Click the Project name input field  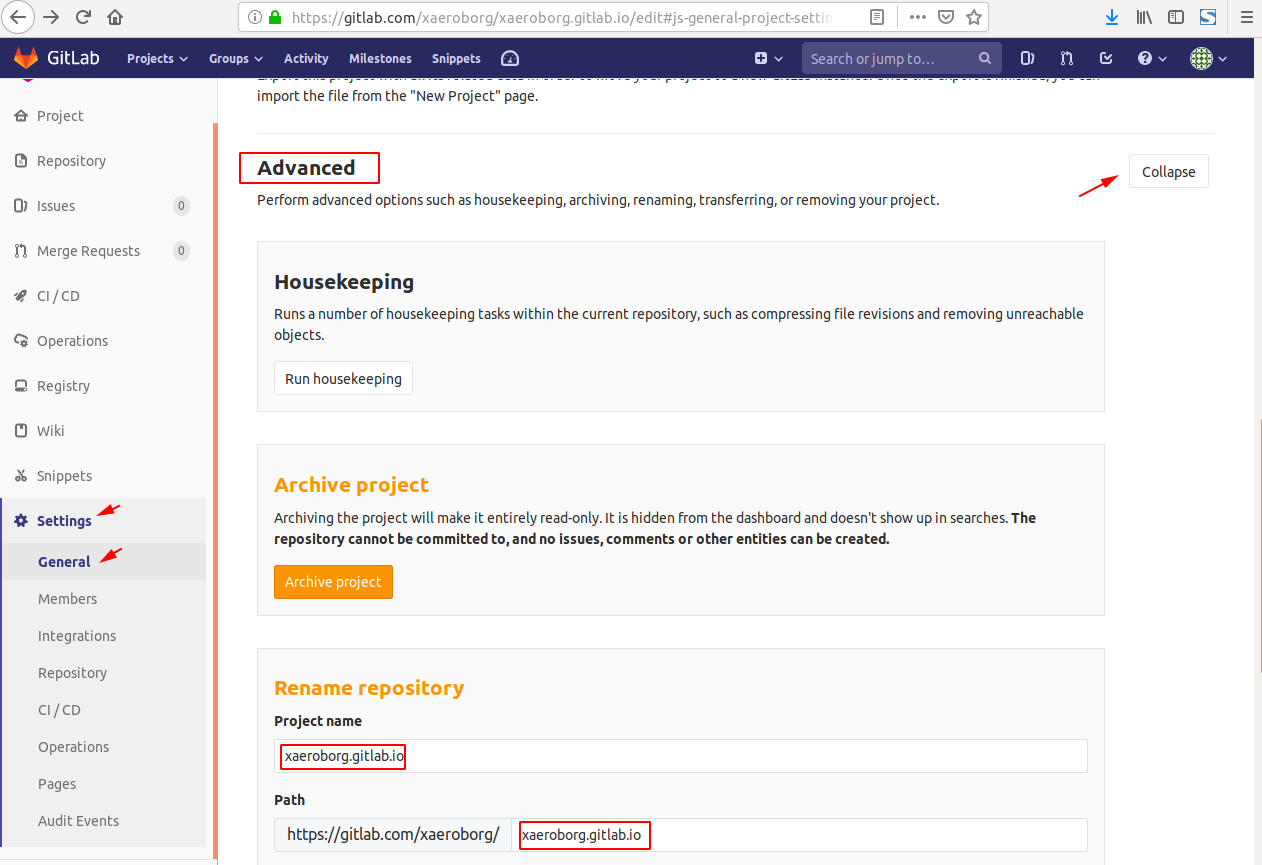[680, 756]
